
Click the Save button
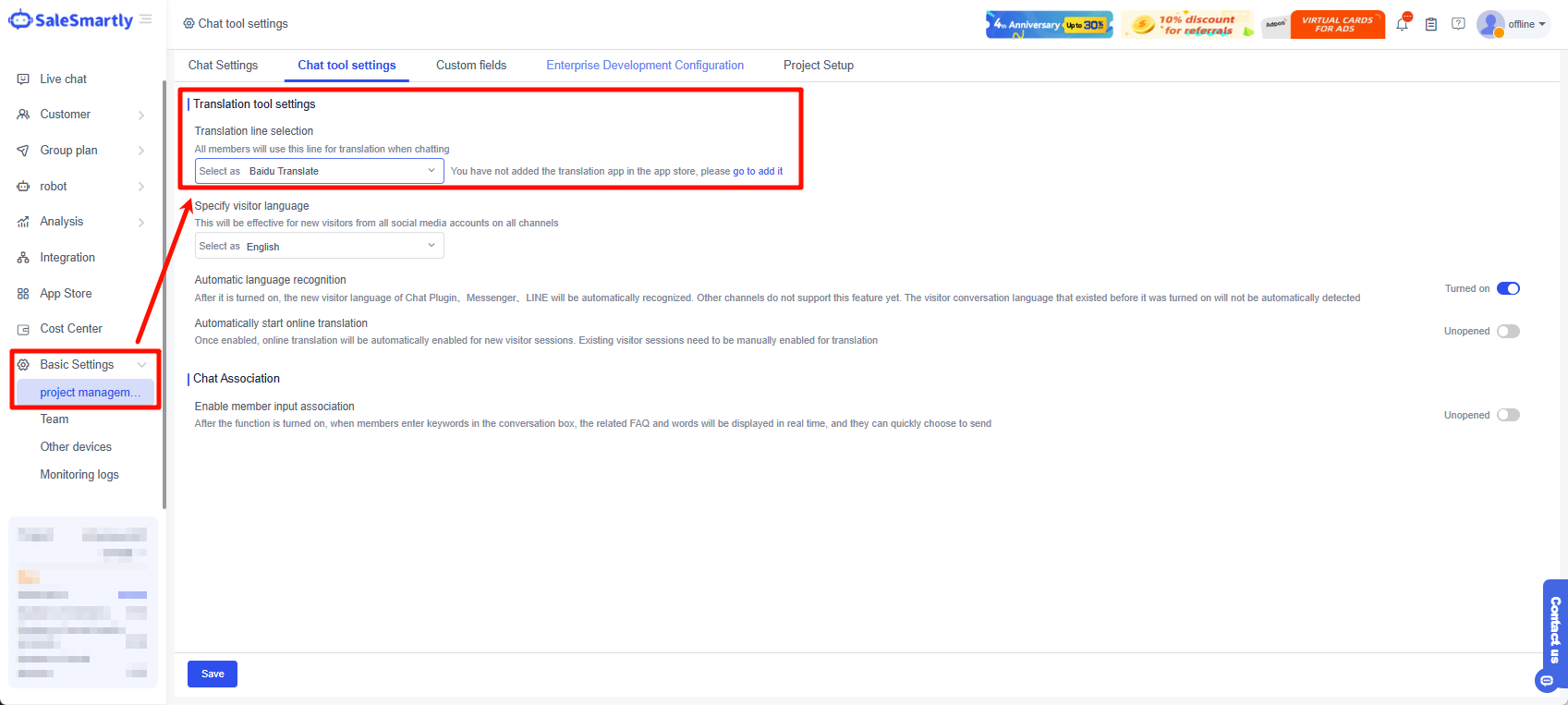(213, 674)
